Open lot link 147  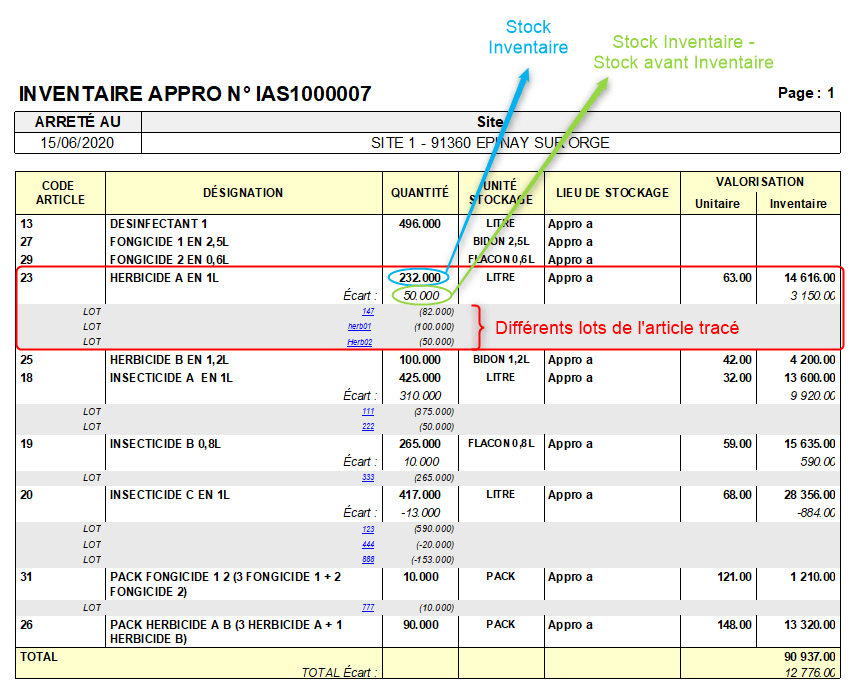(367, 312)
